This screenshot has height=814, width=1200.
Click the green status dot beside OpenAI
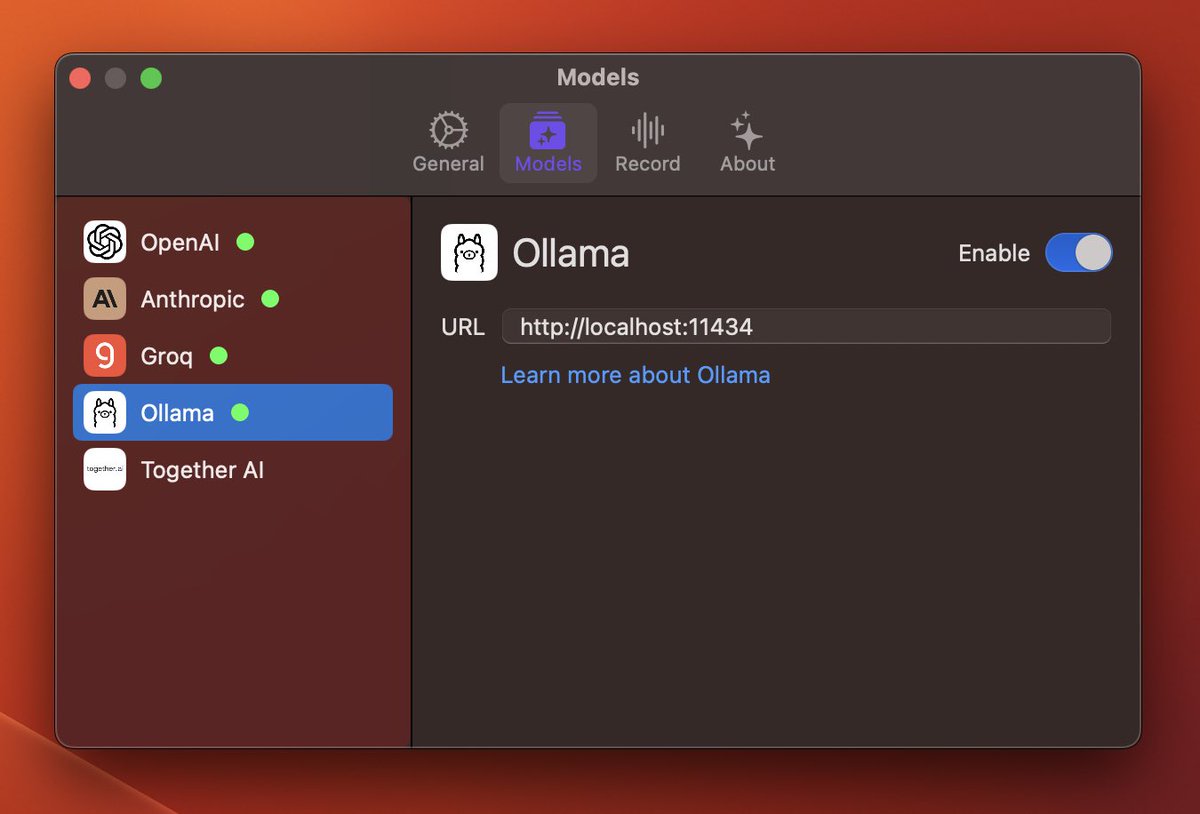pos(245,242)
